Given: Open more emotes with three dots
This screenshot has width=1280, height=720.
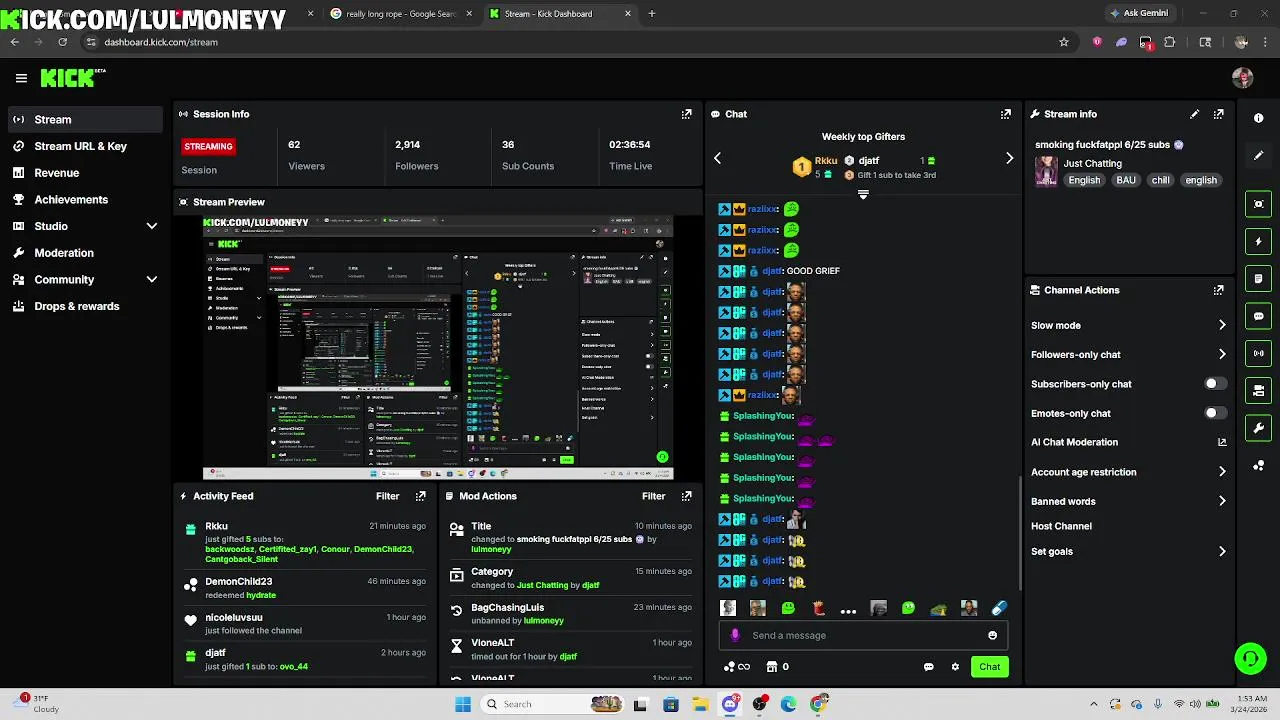Looking at the screenshot, I should [x=848, y=610].
